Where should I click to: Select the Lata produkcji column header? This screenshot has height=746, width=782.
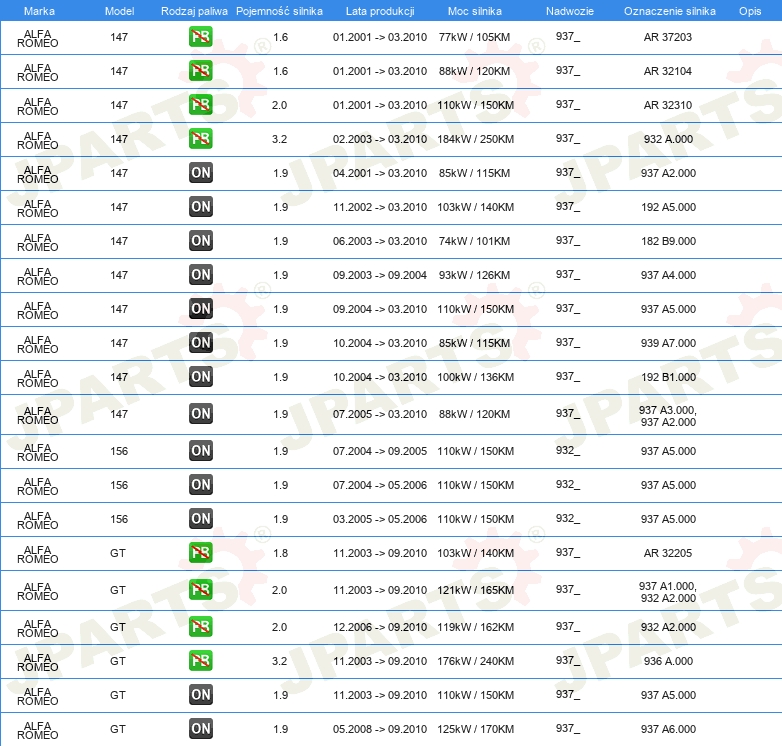click(x=379, y=10)
